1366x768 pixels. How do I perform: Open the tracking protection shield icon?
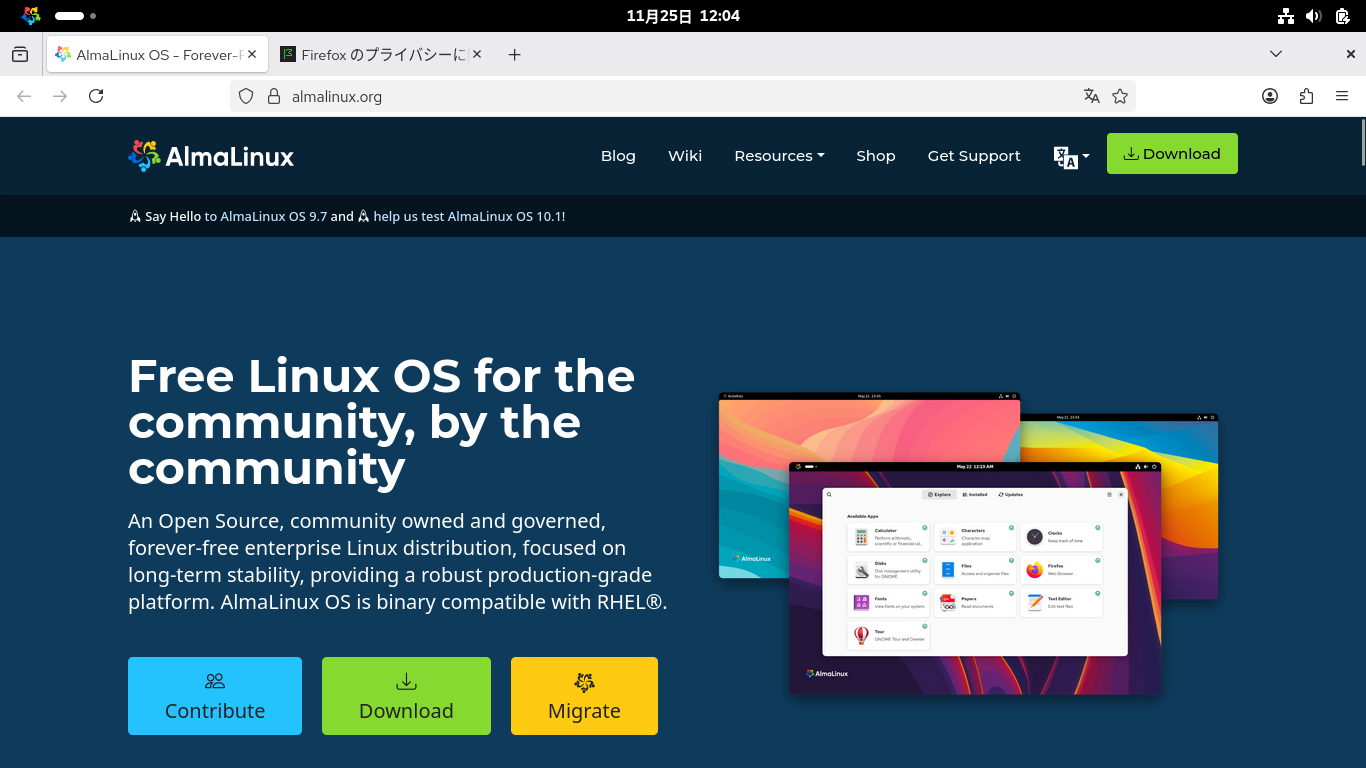pyautogui.click(x=246, y=96)
